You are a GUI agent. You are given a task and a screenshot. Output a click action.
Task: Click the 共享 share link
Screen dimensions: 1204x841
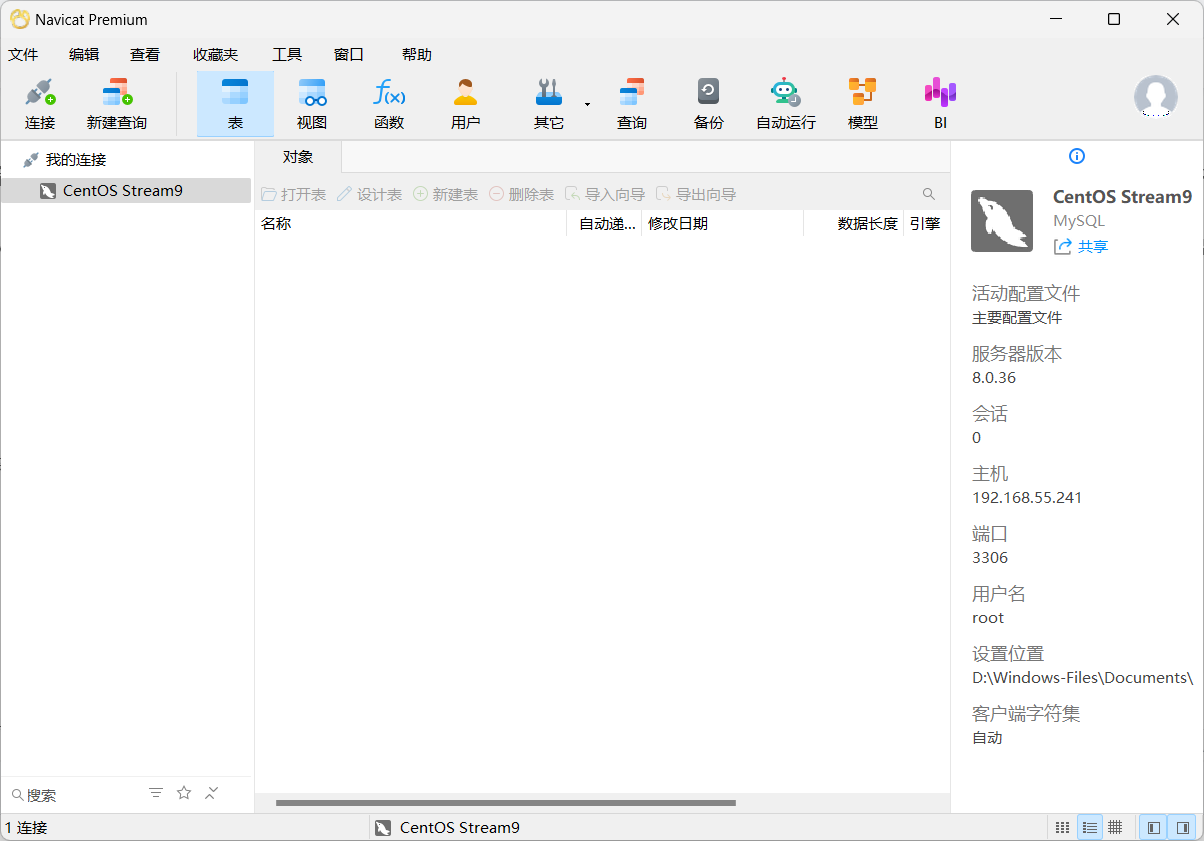(x=1082, y=247)
